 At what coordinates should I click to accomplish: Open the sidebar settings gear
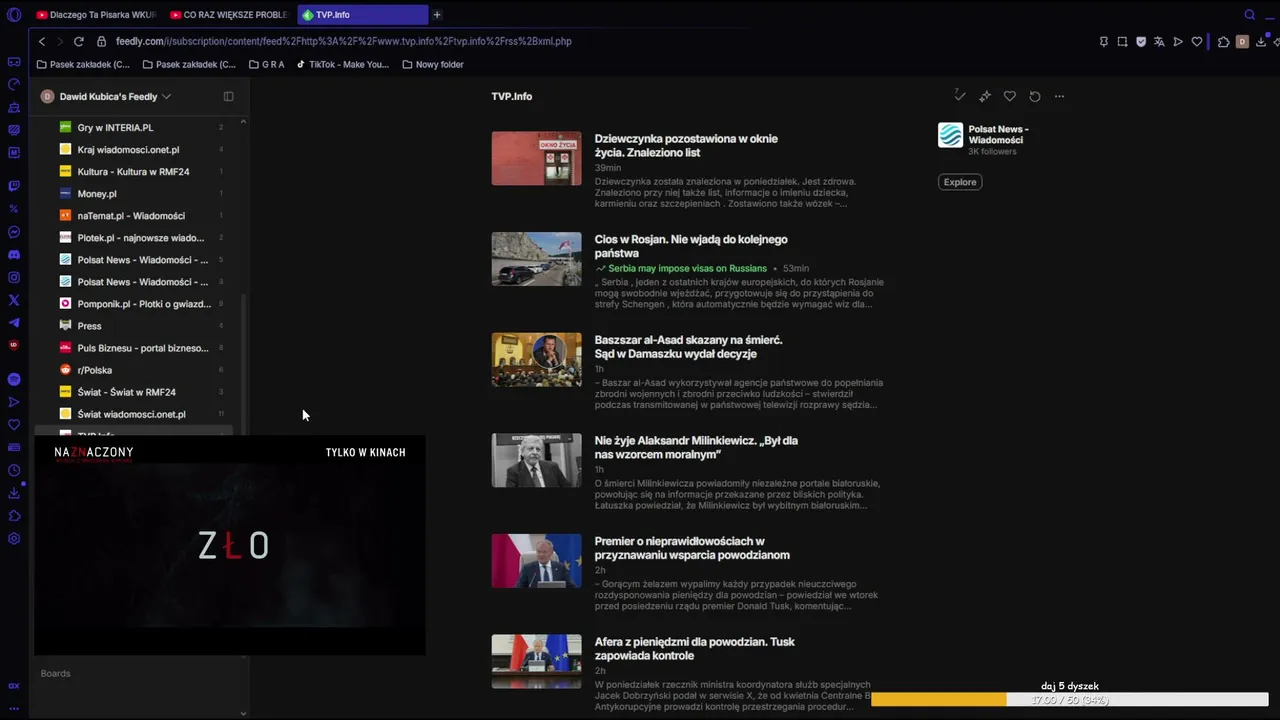click(x=14, y=538)
